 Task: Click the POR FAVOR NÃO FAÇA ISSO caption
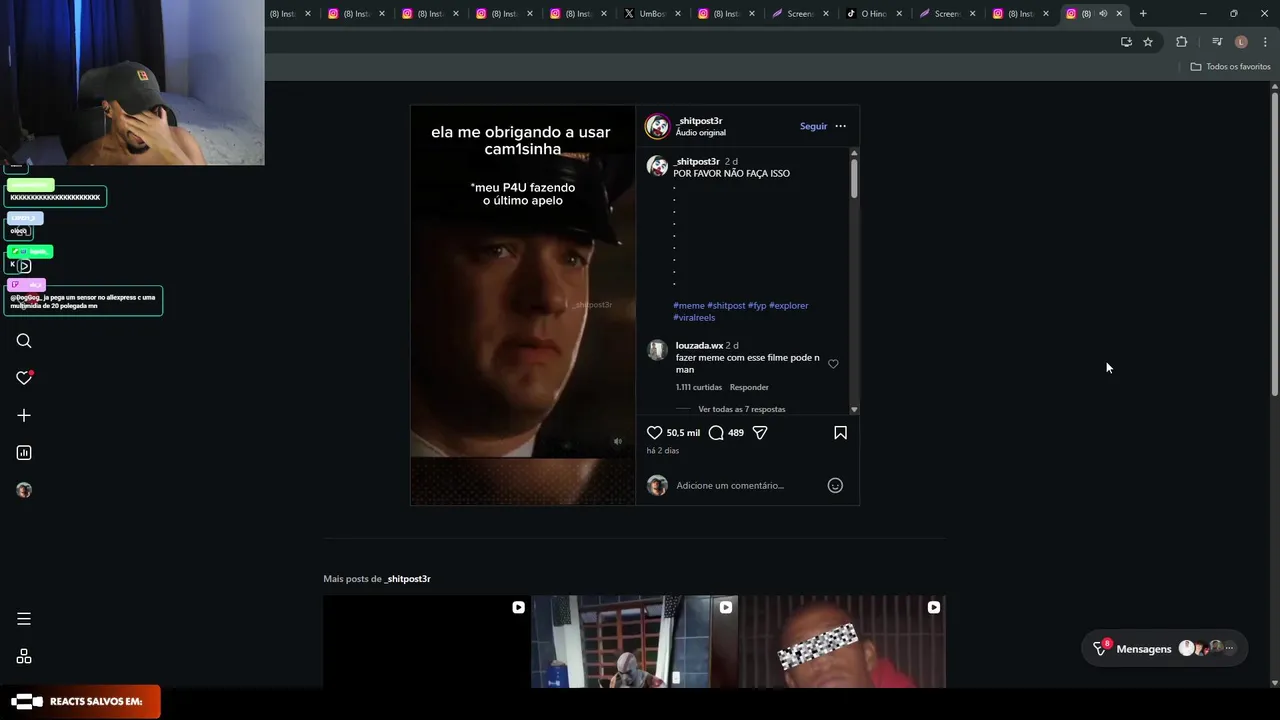click(x=731, y=174)
